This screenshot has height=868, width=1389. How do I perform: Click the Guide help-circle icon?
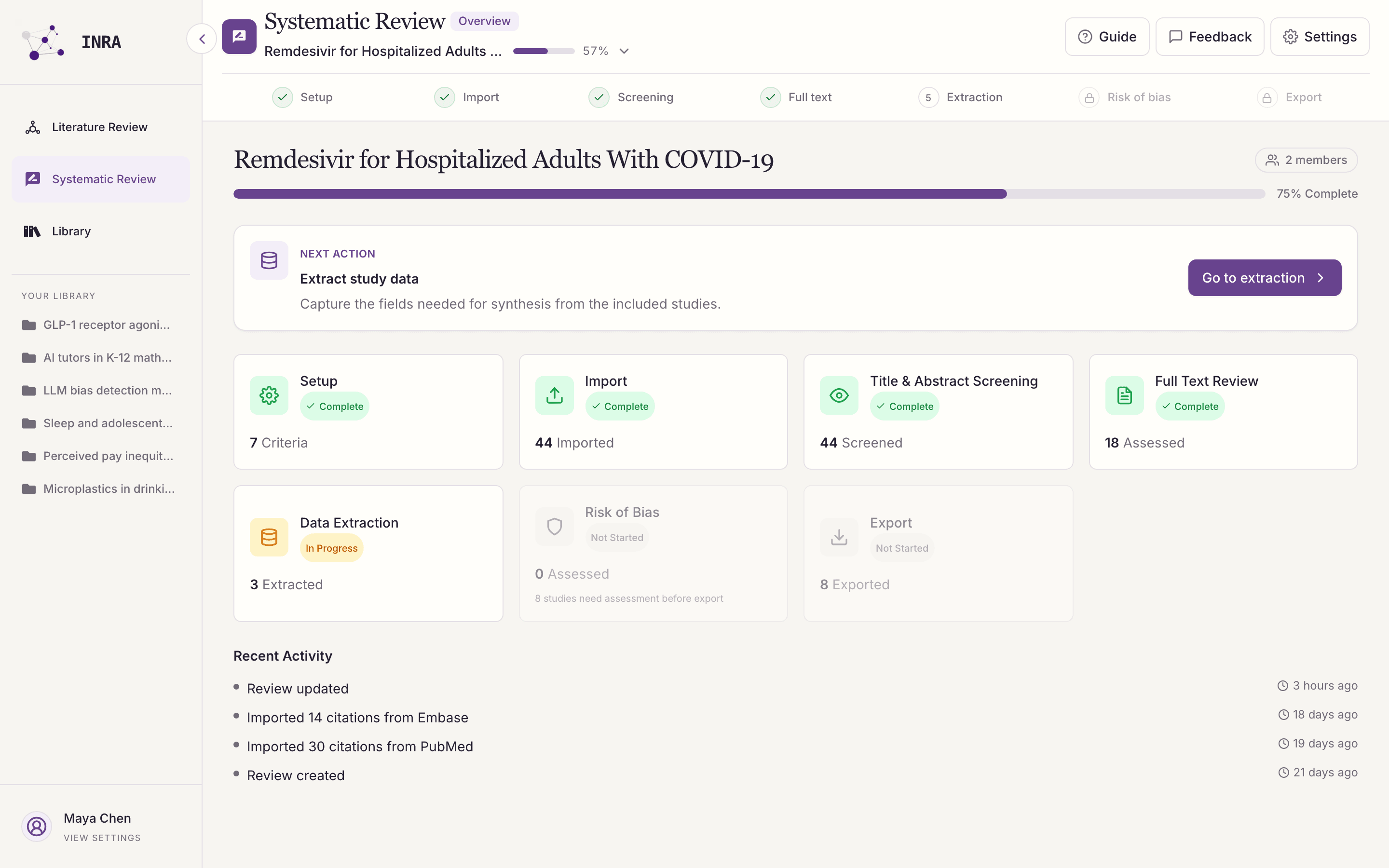click(x=1085, y=37)
